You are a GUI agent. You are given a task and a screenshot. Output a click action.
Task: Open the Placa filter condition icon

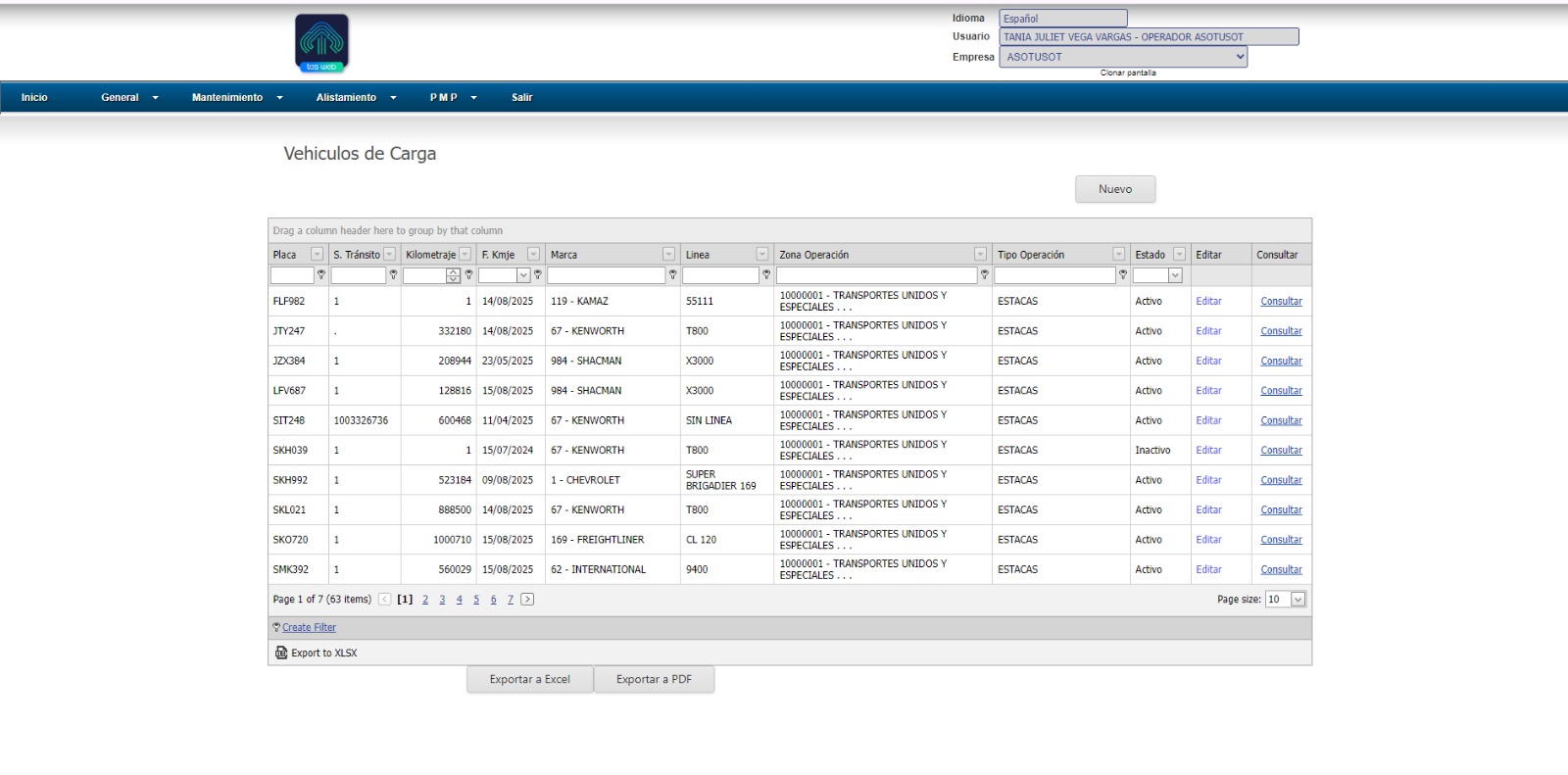(320, 275)
